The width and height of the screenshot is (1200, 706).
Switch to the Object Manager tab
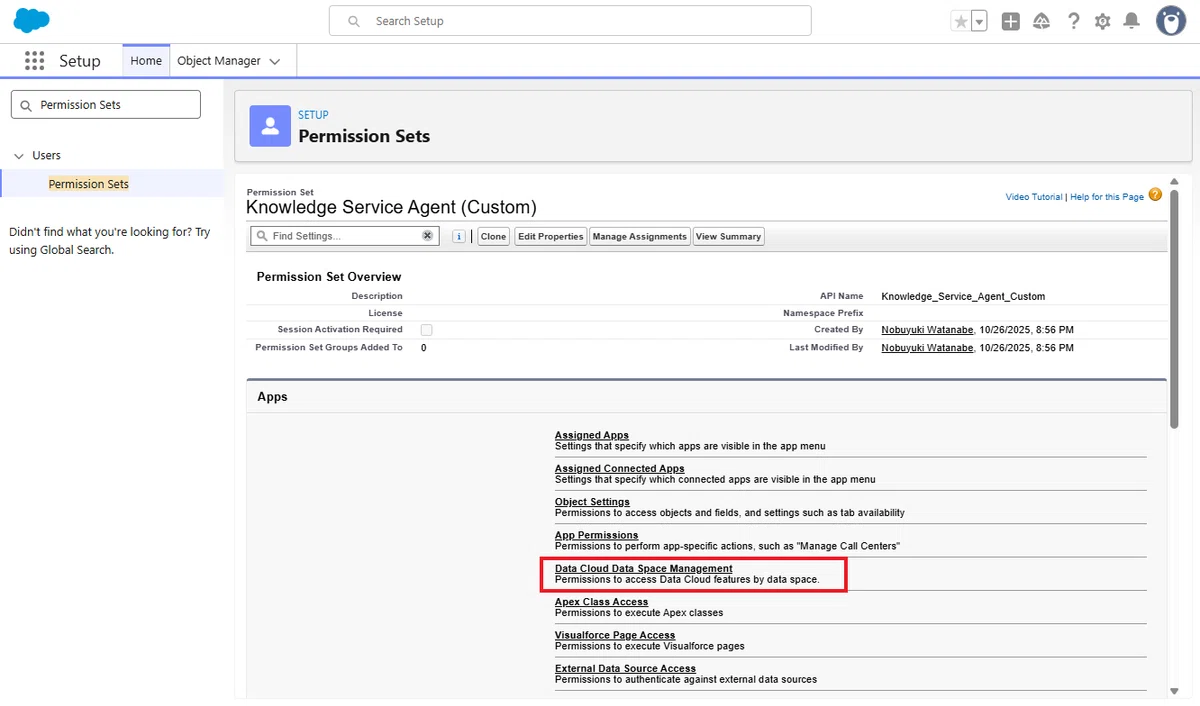219,61
